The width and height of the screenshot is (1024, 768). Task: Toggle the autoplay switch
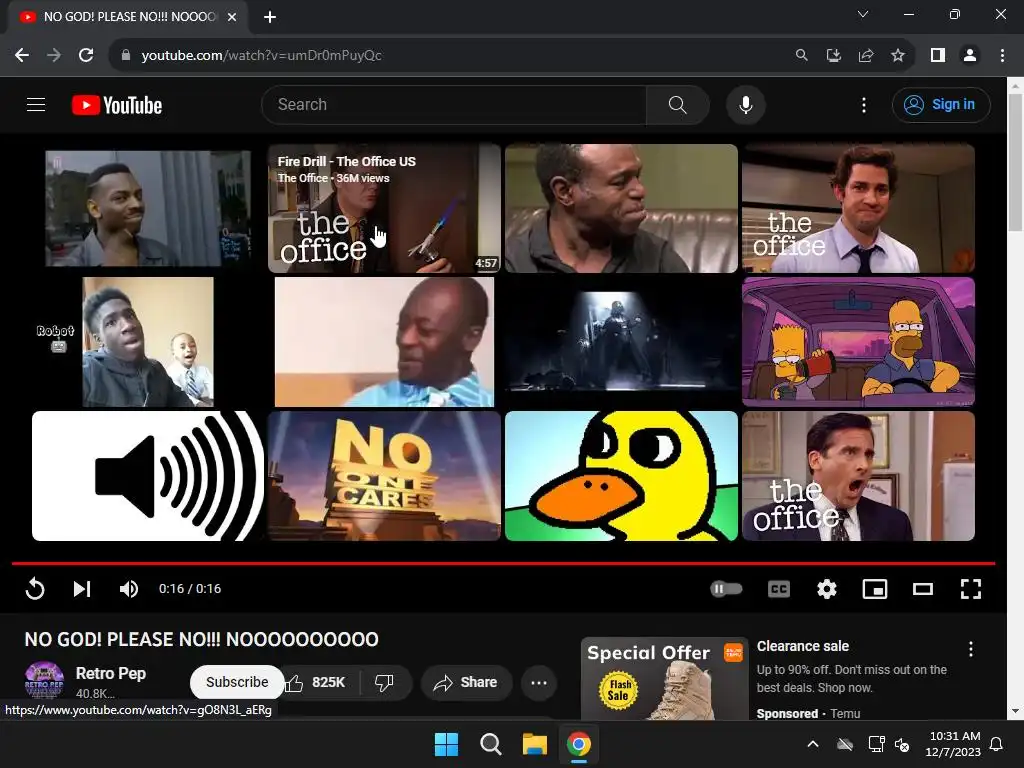(726, 589)
